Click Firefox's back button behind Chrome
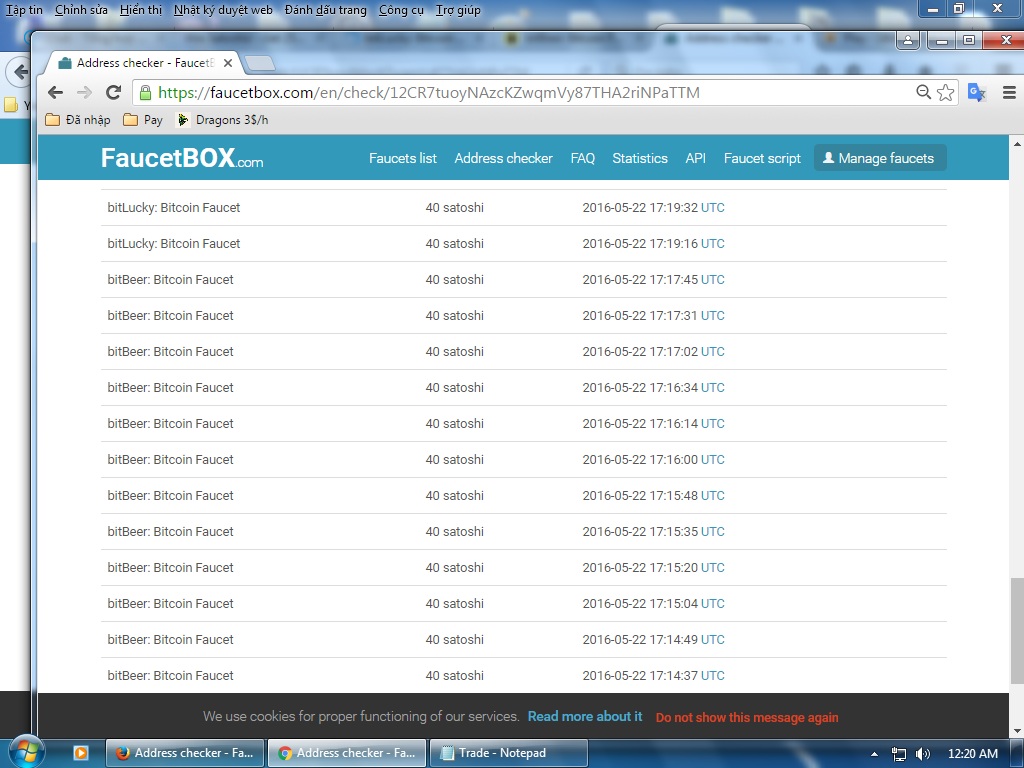 pos(18,71)
